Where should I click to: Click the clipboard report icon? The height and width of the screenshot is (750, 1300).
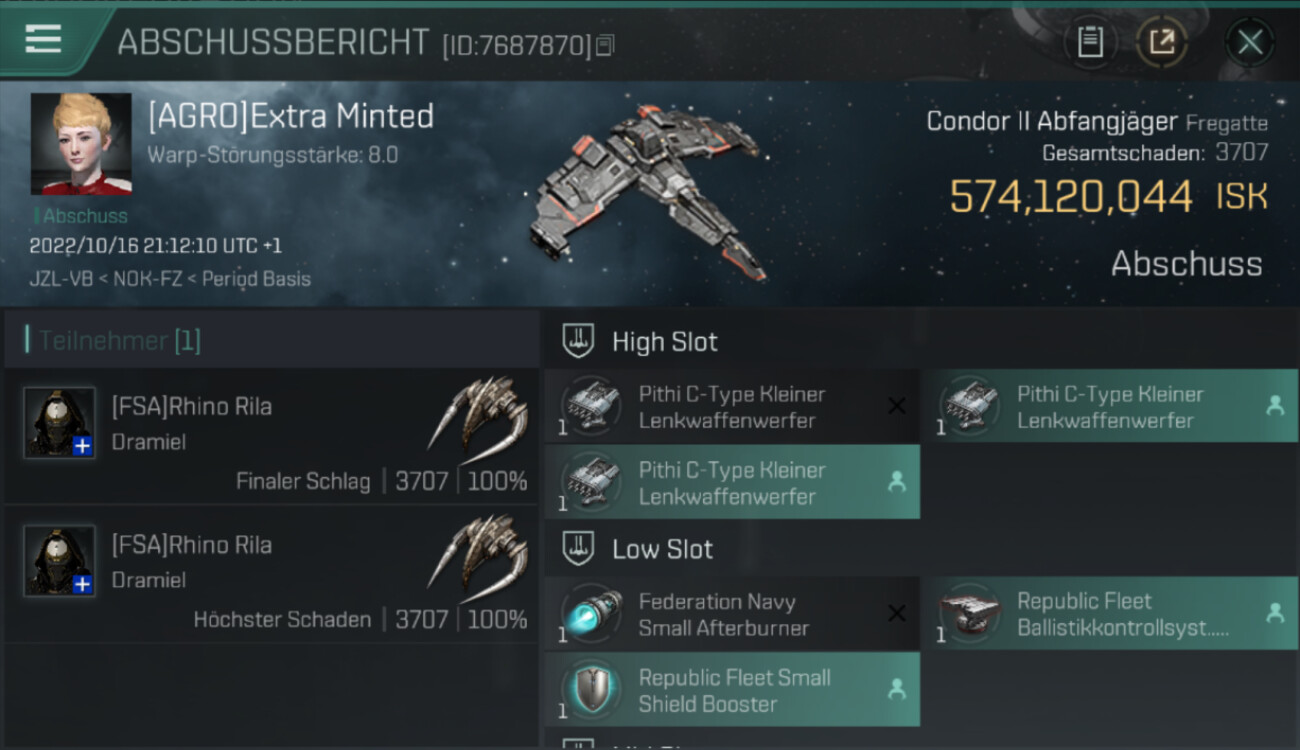(1090, 42)
